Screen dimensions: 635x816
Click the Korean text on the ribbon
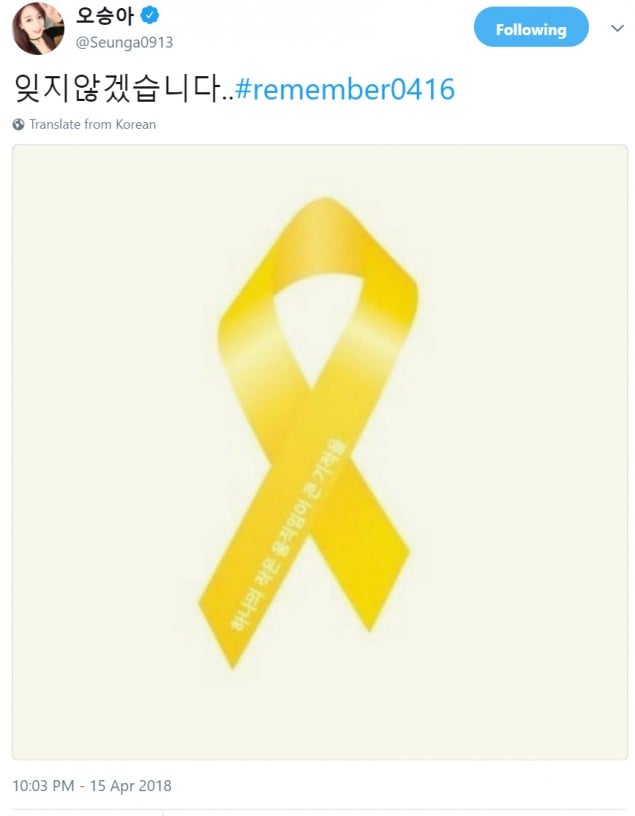point(287,536)
